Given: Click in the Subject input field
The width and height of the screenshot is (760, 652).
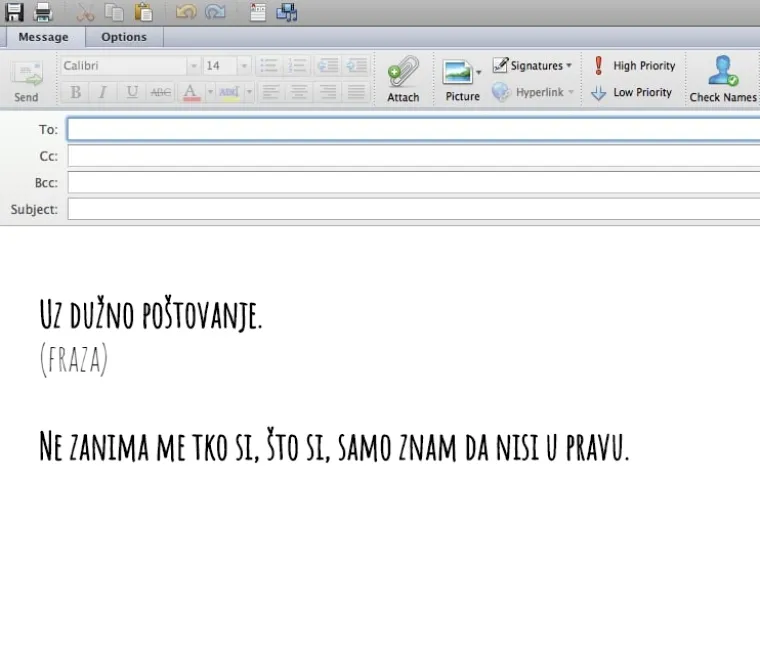Looking at the screenshot, I should tap(412, 210).
